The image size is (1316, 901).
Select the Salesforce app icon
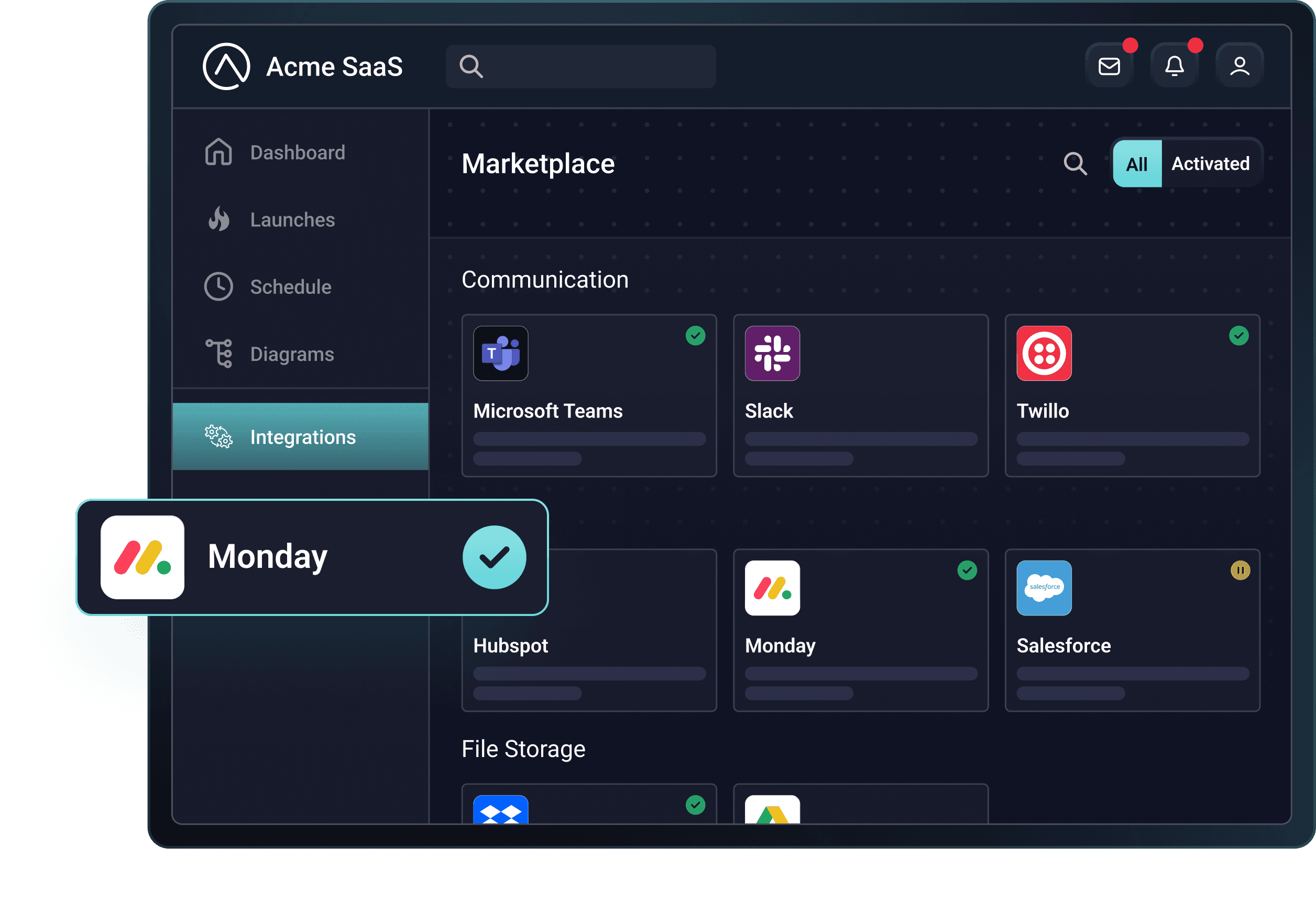pyautogui.click(x=1044, y=588)
